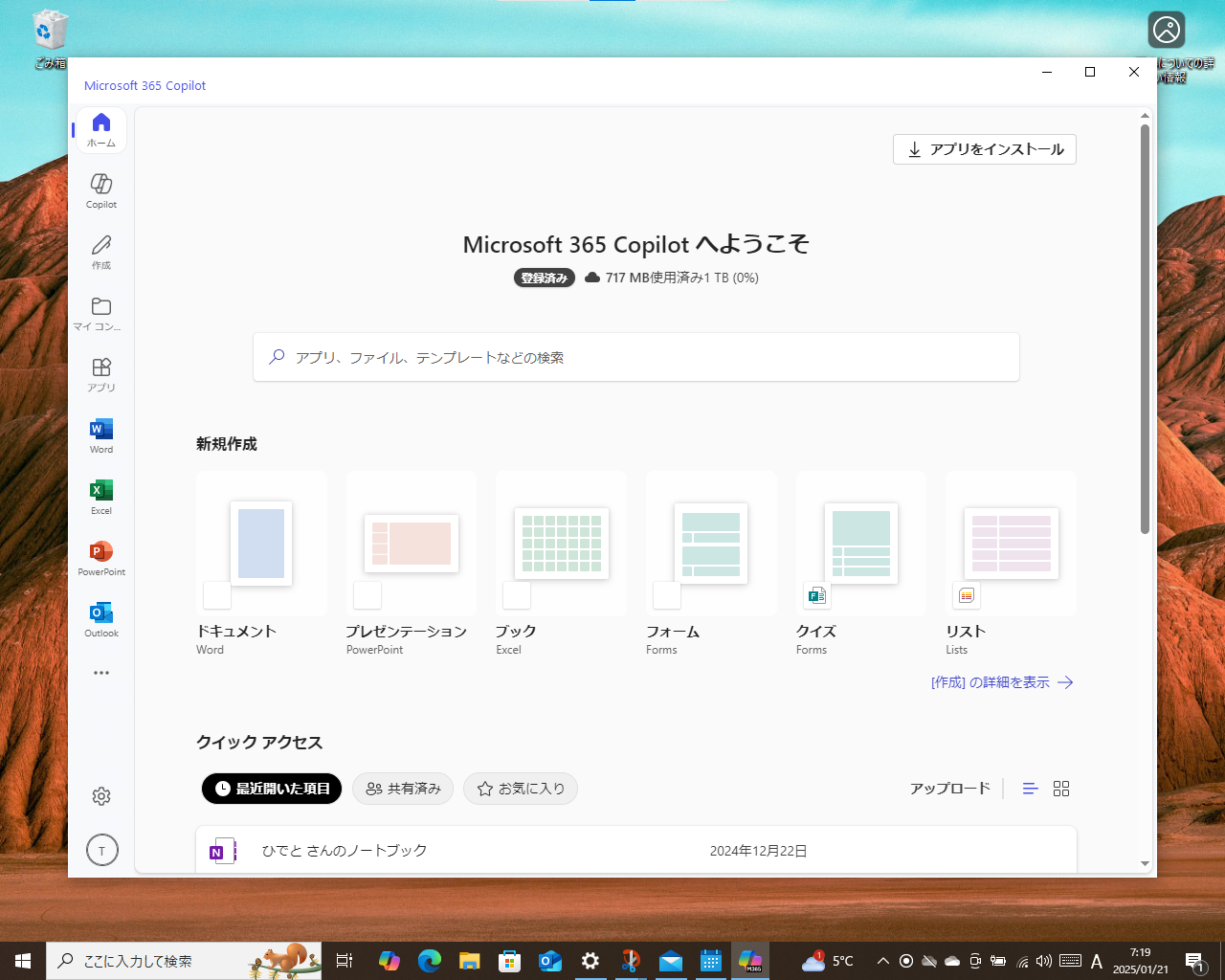1225x980 pixels.
Task: Show お気に入り items only
Action: 520,789
